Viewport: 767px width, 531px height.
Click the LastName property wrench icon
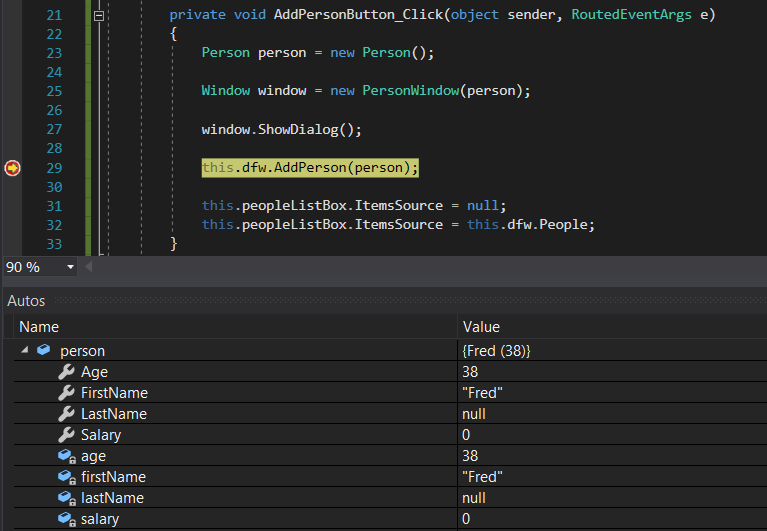(x=66, y=414)
